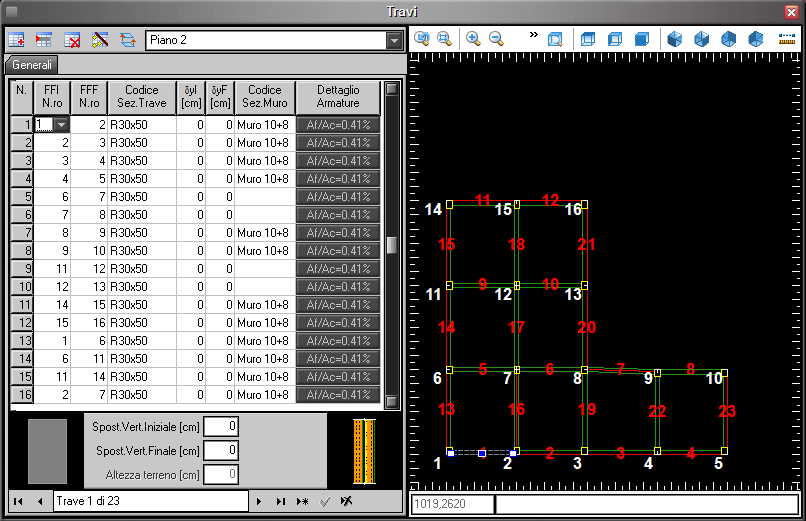Expand the toolbar overflow chevron
The height and width of the screenshot is (521, 806).
pos(533,35)
